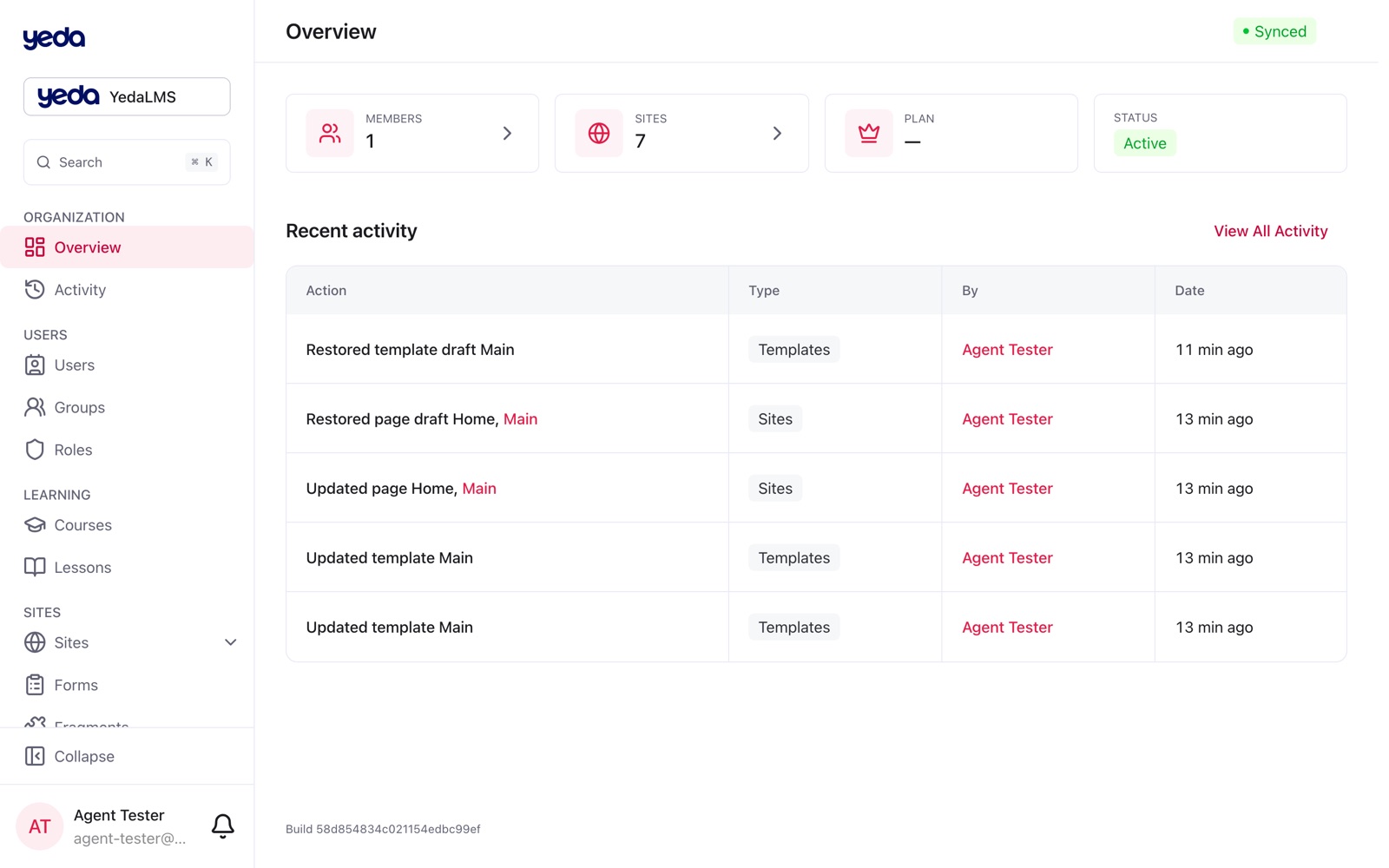Click the Users badge icon in the sidebar
Image resolution: width=1389 pixels, height=868 pixels.
pos(35,365)
